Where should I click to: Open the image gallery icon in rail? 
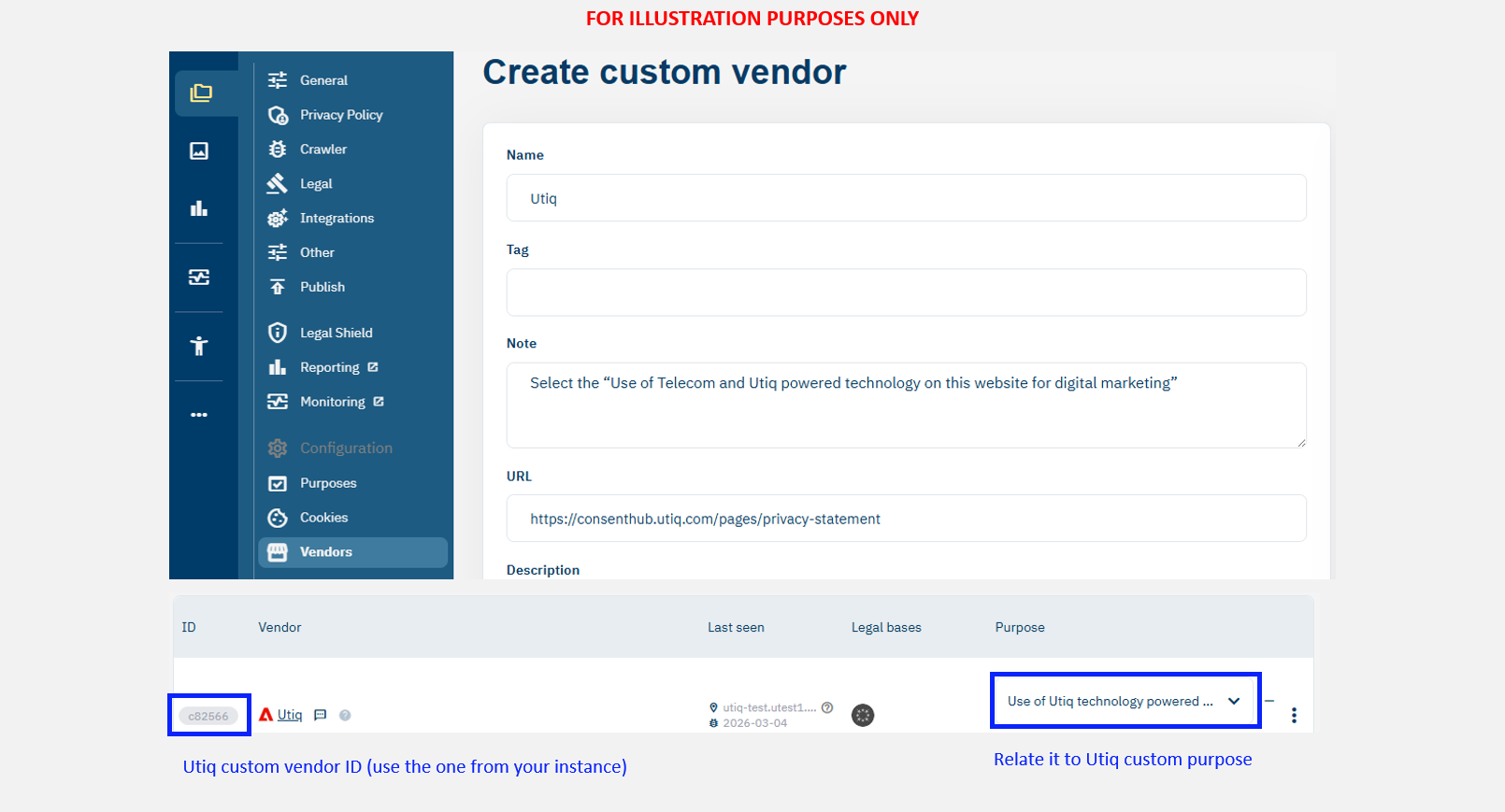pyautogui.click(x=199, y=150)
